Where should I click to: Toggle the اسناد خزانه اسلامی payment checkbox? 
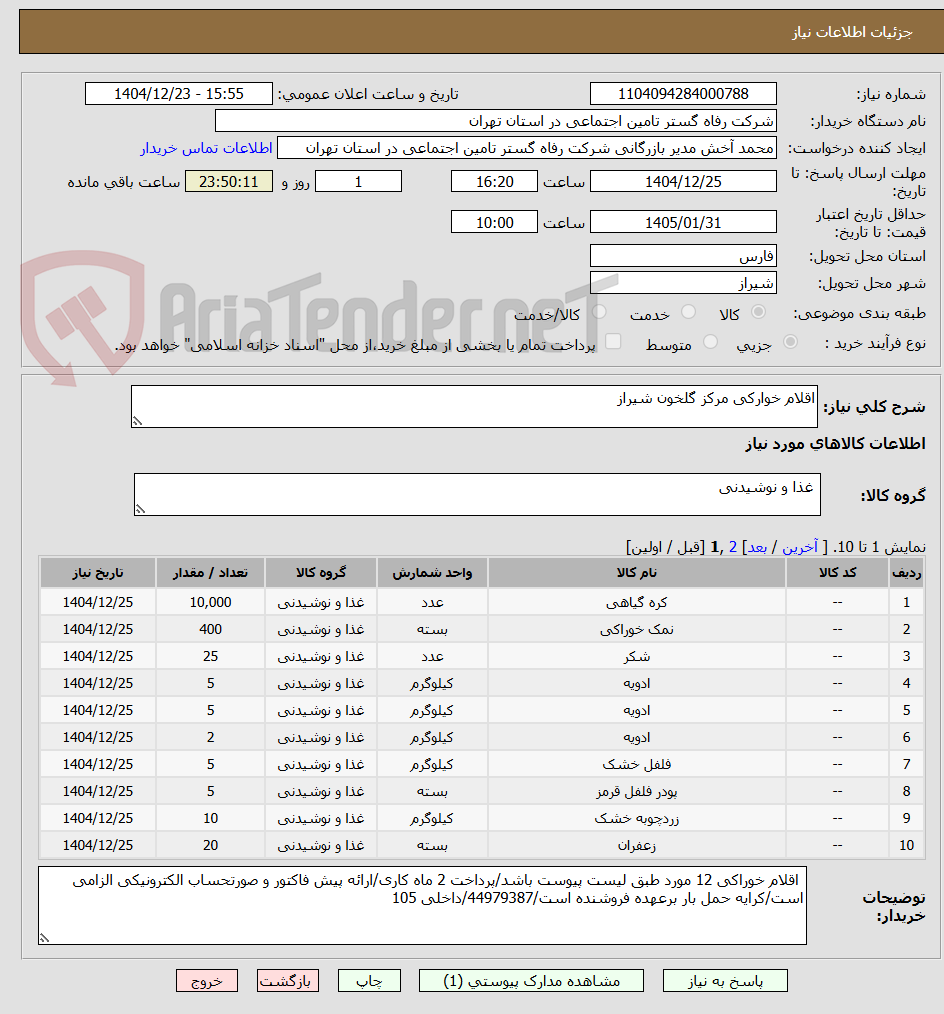[613, 341]
